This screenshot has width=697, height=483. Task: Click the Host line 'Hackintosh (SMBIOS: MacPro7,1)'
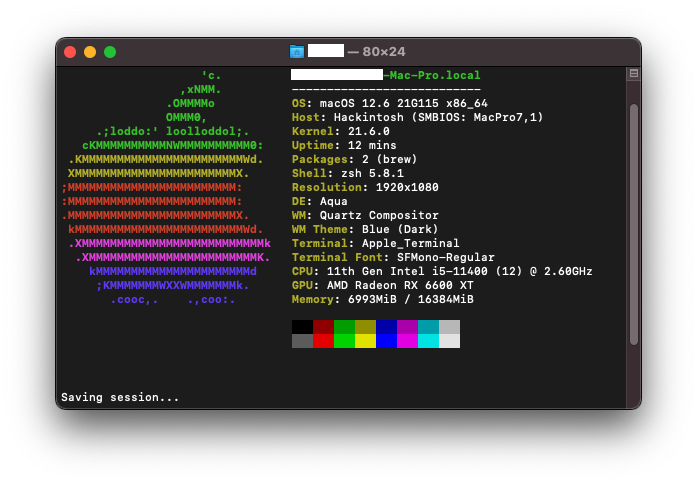(x=438, y=117)
